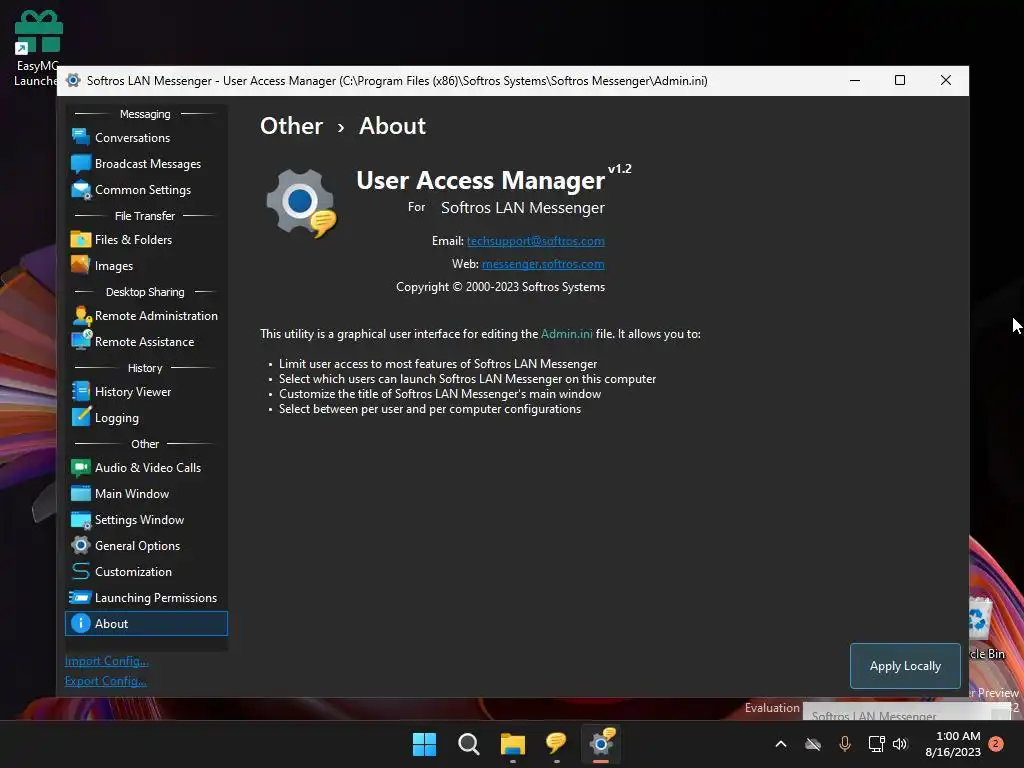
Task: Click the Customization S-shaped icon
Action: pos(80,571)
